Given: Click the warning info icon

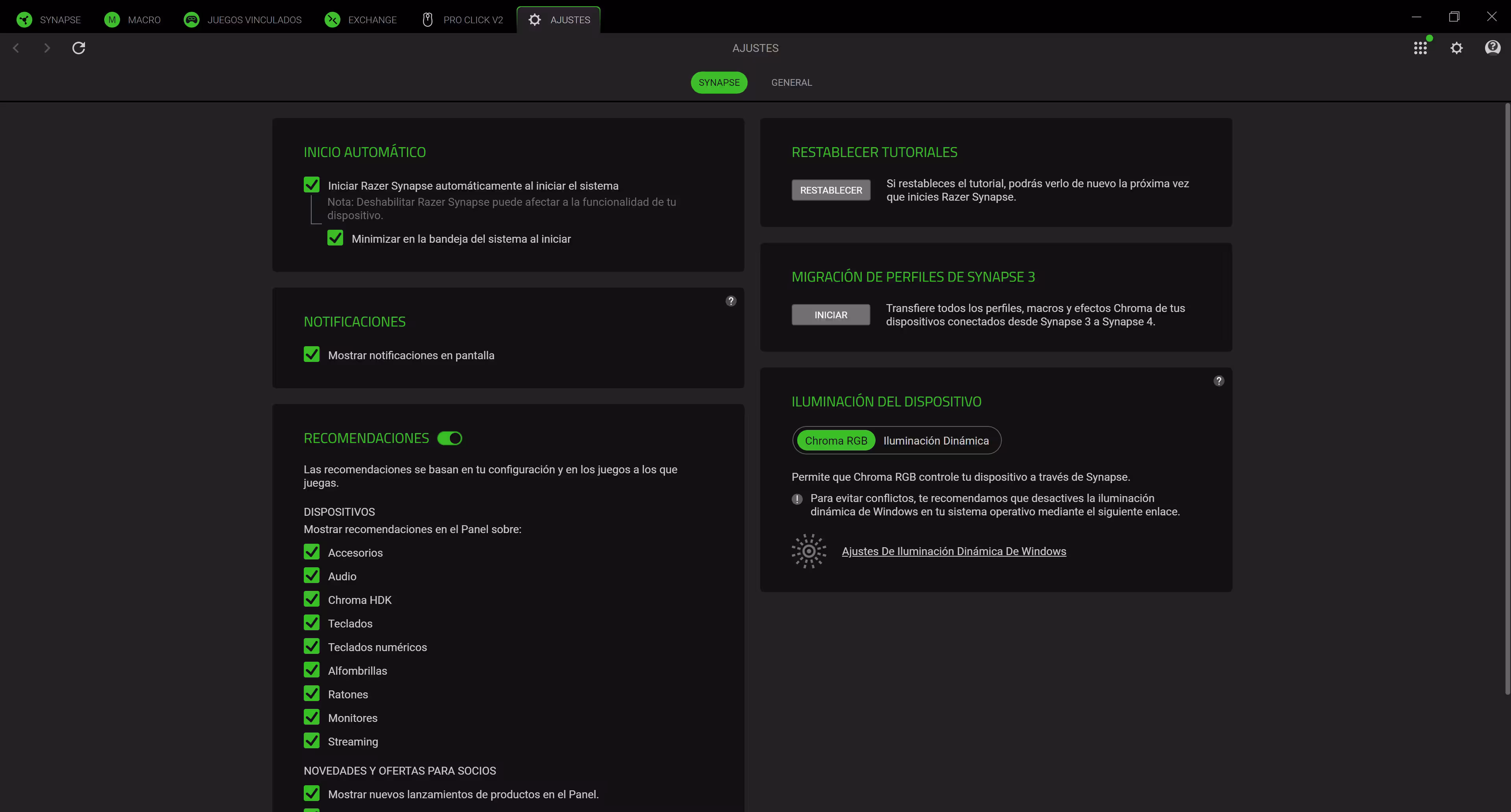Looking at the screenshot, I should coord(797,499).
